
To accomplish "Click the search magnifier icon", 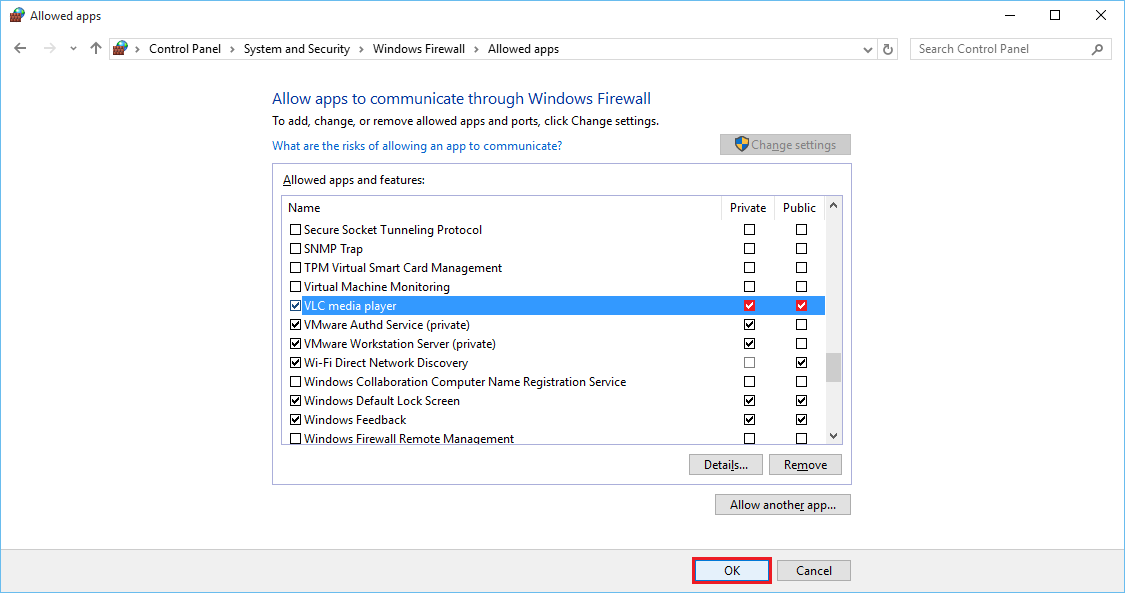I will pyautogui.click(x=1097, y=49).
